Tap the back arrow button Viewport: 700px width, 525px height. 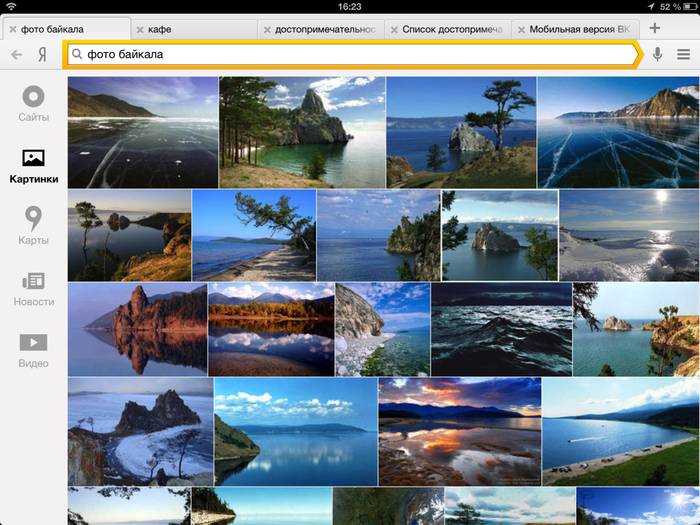[x=17, y=54]
